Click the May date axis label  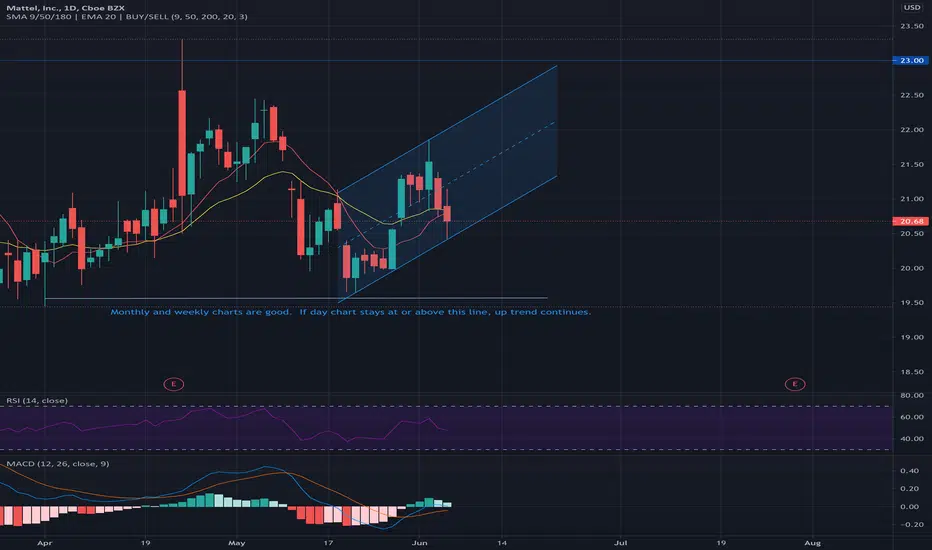coord(237,543)
